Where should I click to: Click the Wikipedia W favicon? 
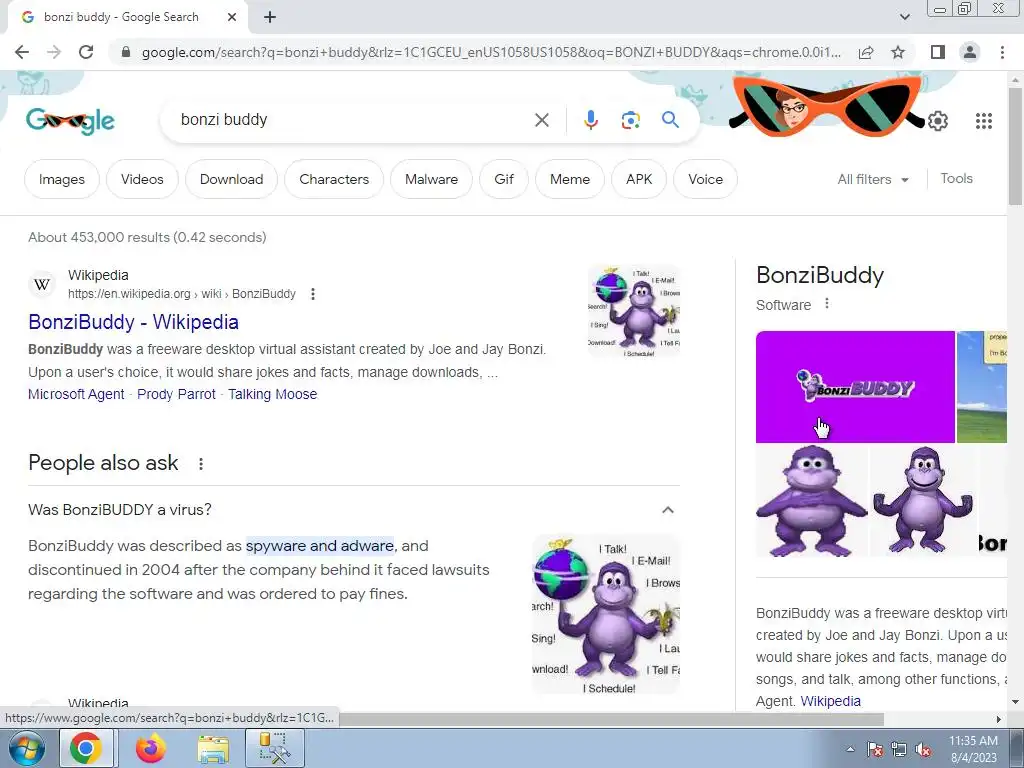pos(42,285)
